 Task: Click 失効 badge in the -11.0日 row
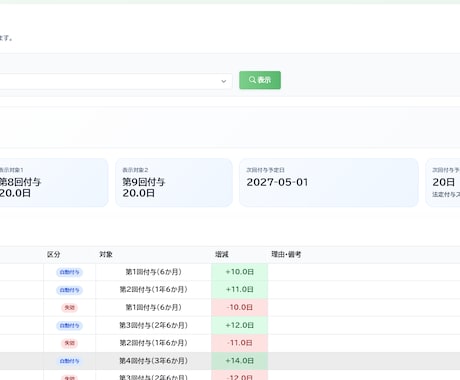(69, 343)
